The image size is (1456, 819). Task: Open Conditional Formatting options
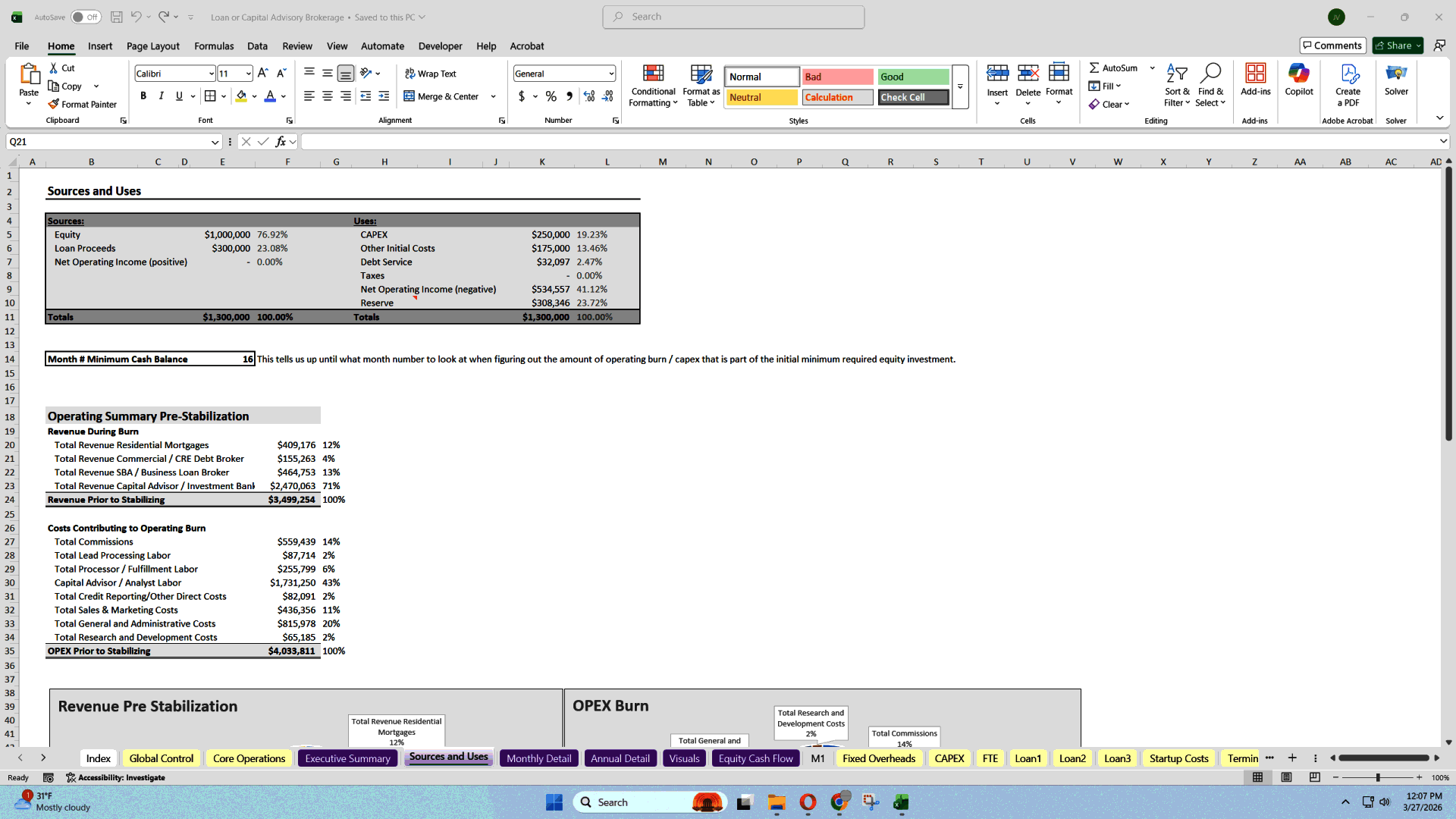coord(653,85)
